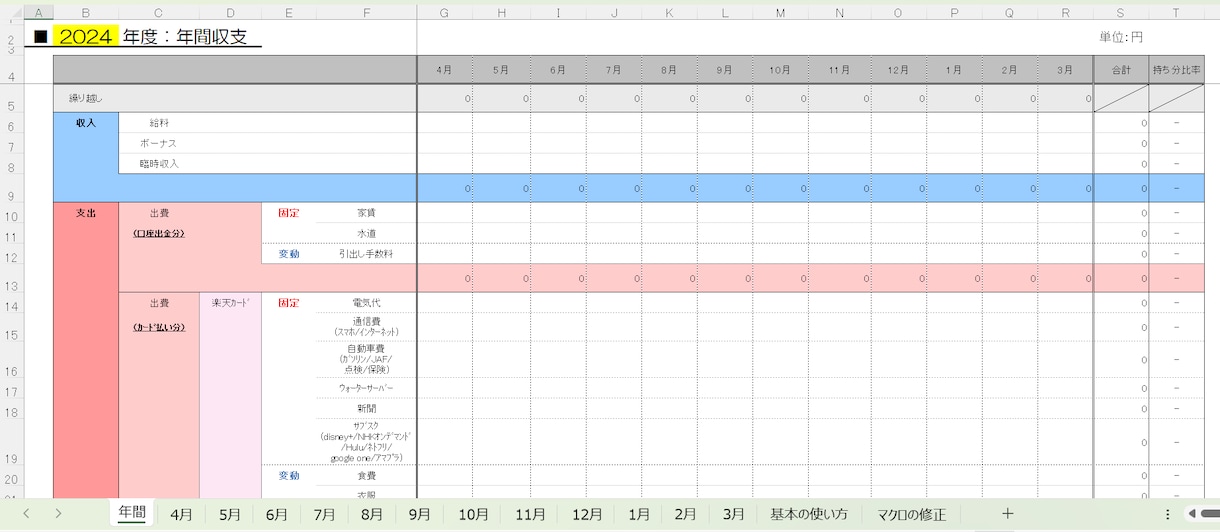The width and height of the screenshot is (1220, 532).
Task: Select the 収入 category cell
Action: coord(85,122)
